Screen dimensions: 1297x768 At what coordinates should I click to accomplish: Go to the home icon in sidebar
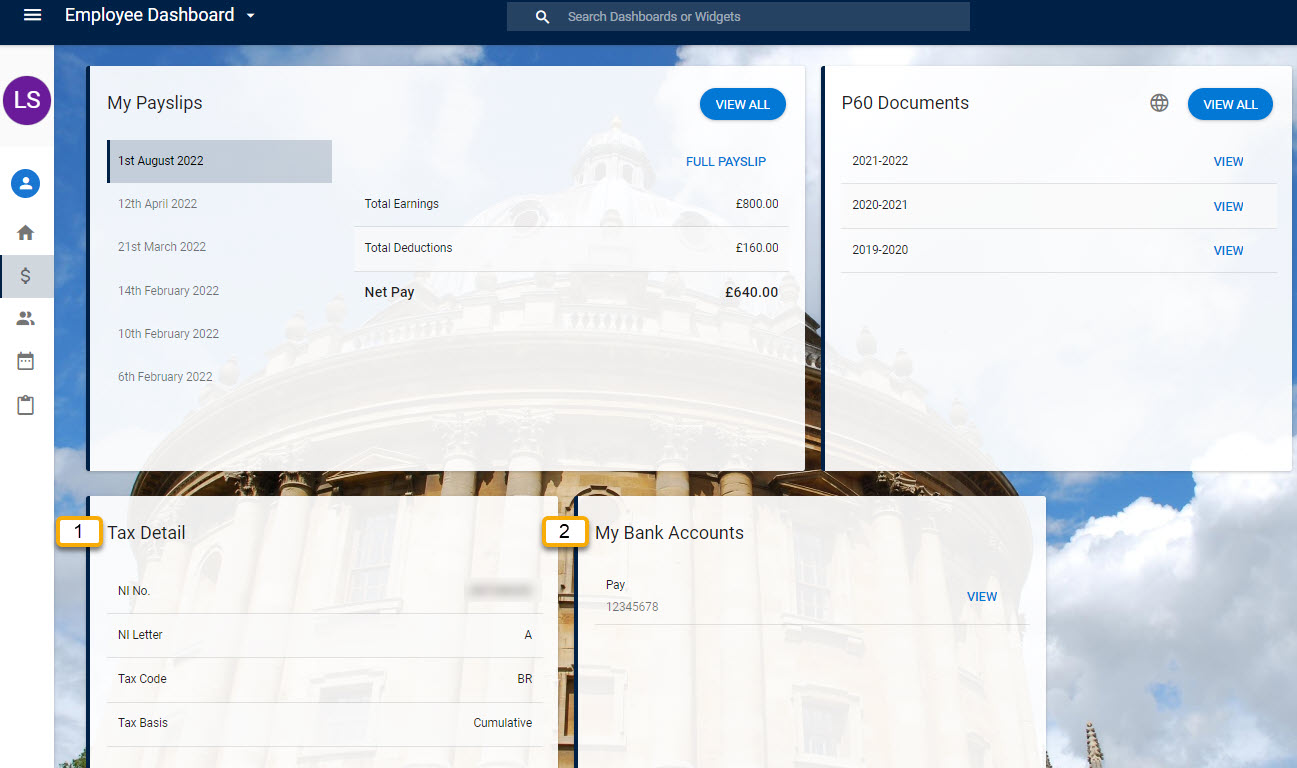click(x=25, y=232)
